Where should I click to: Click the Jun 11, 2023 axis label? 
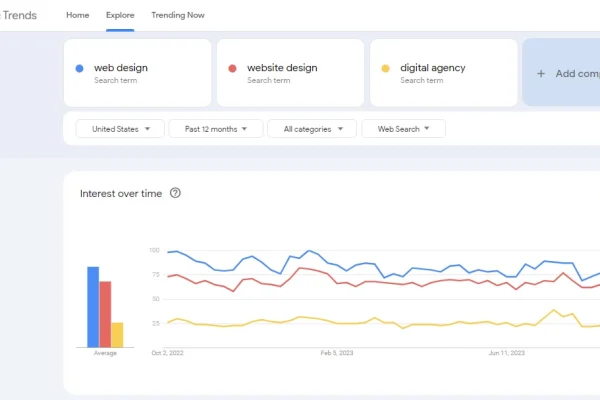pyautogui.click(x=506, y=353)
